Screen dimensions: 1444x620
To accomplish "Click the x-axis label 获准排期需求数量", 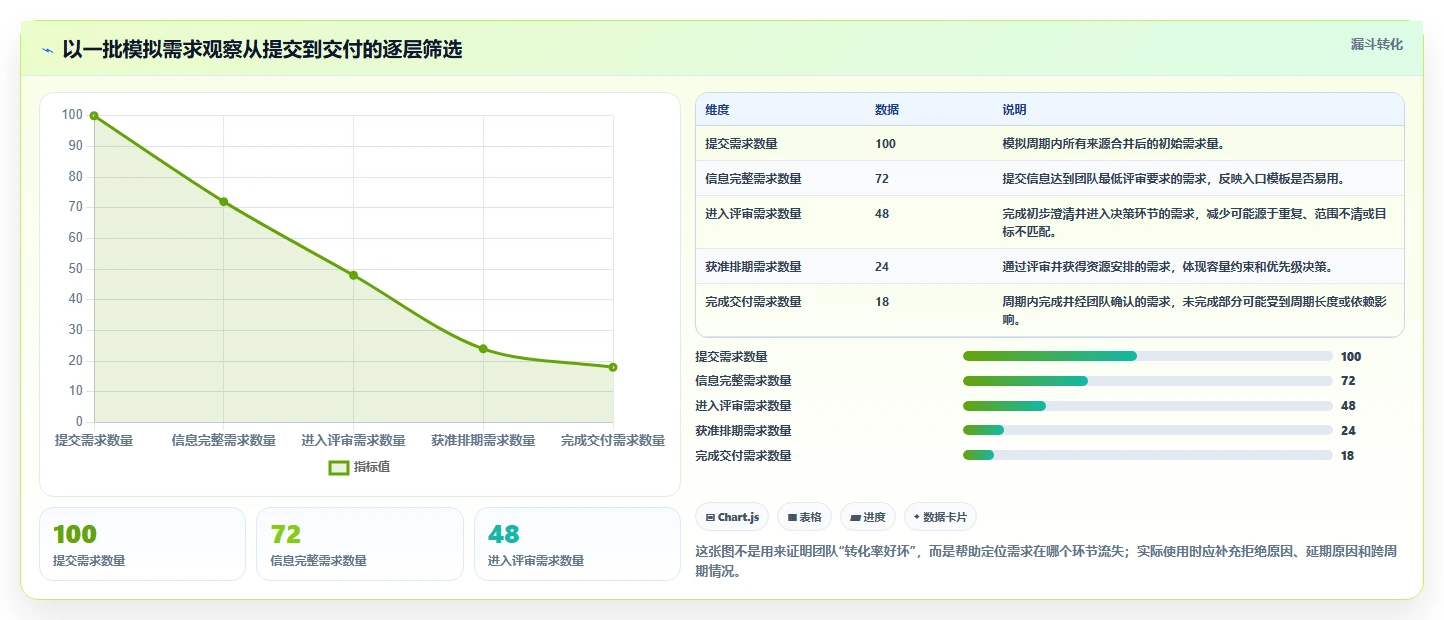I will [483, 441].
